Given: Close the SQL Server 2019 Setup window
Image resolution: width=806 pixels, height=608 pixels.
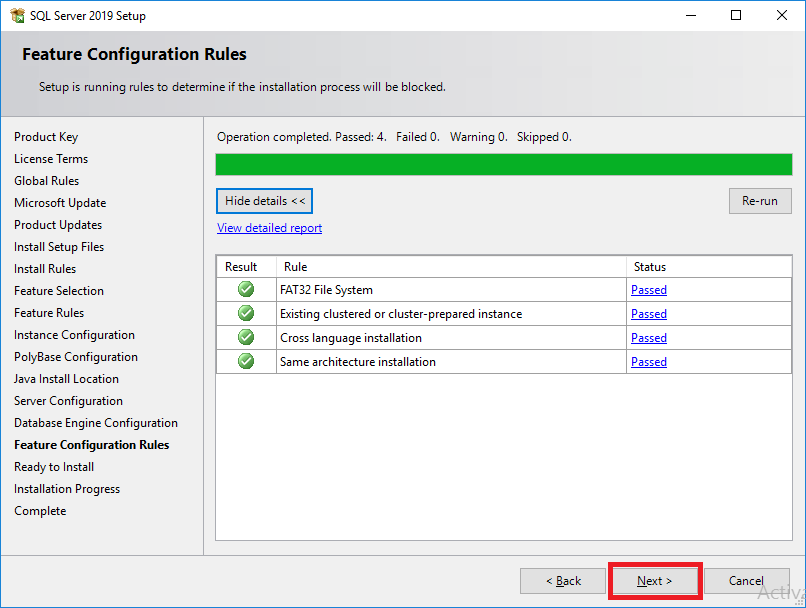Looking at the screenshot, I should (x=782, y=15).
